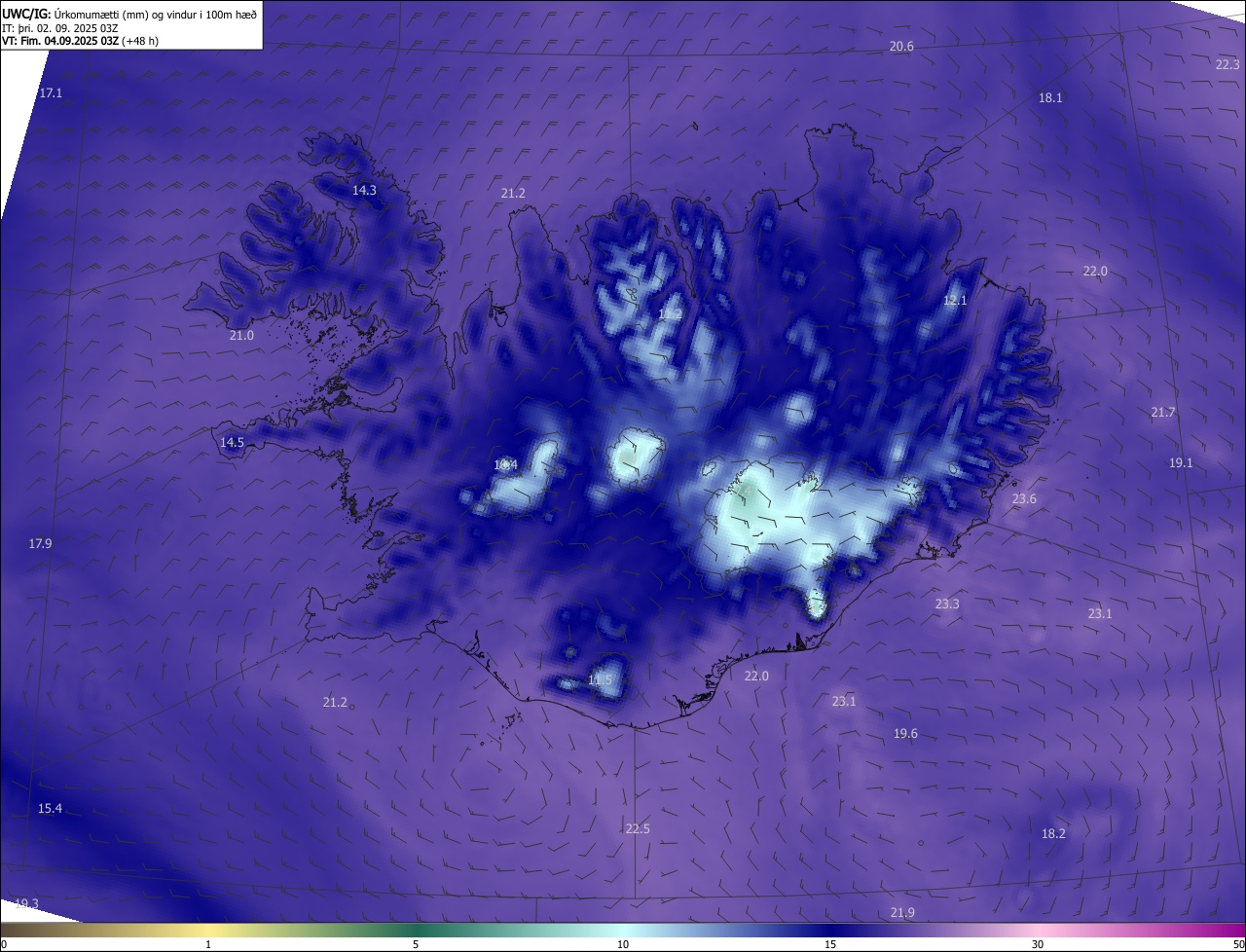
Task: Click the colorbar tick label 0
Action: [x=4, y=944]
